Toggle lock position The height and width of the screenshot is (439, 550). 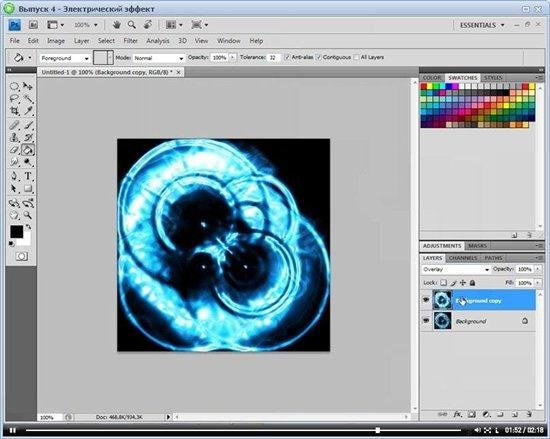pos(463,283)
